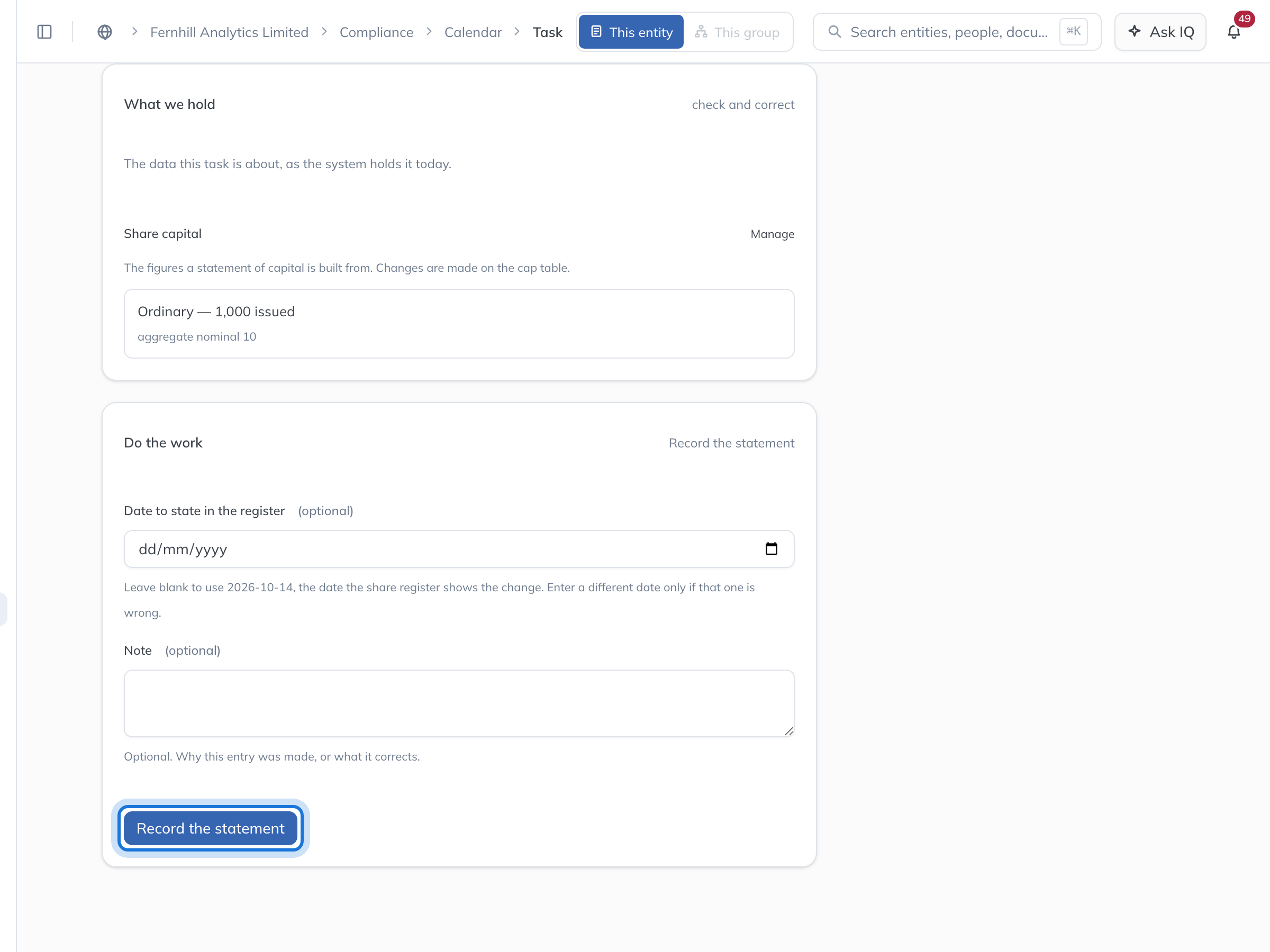Click the search entities field
The image size is (1270, 952).
[957, 32]
